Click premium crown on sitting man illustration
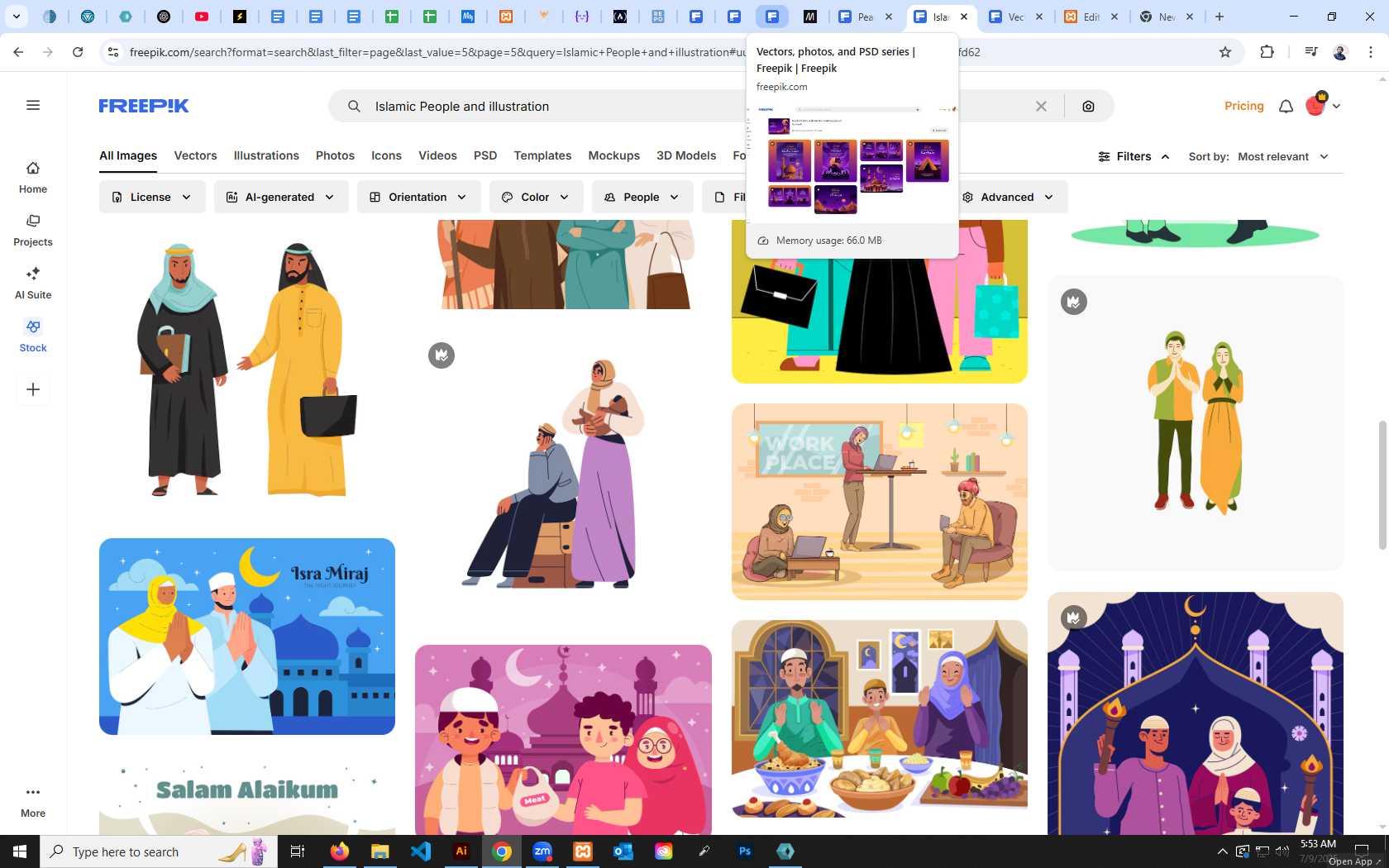Image resolution: width=1389 pixels, height=868 pixels. pos(442,355)
